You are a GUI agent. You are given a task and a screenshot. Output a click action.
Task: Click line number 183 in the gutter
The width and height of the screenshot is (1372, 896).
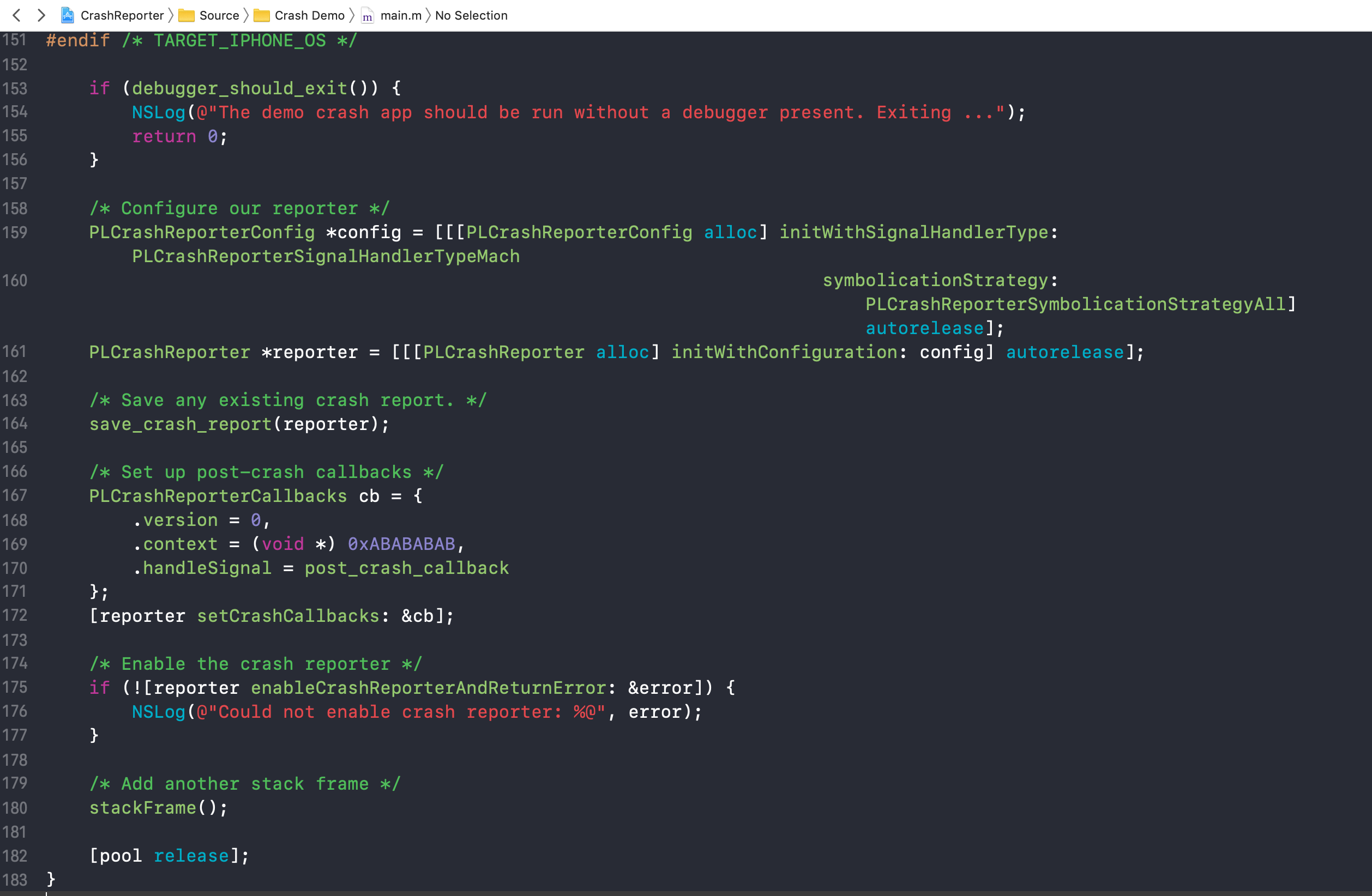14,879
